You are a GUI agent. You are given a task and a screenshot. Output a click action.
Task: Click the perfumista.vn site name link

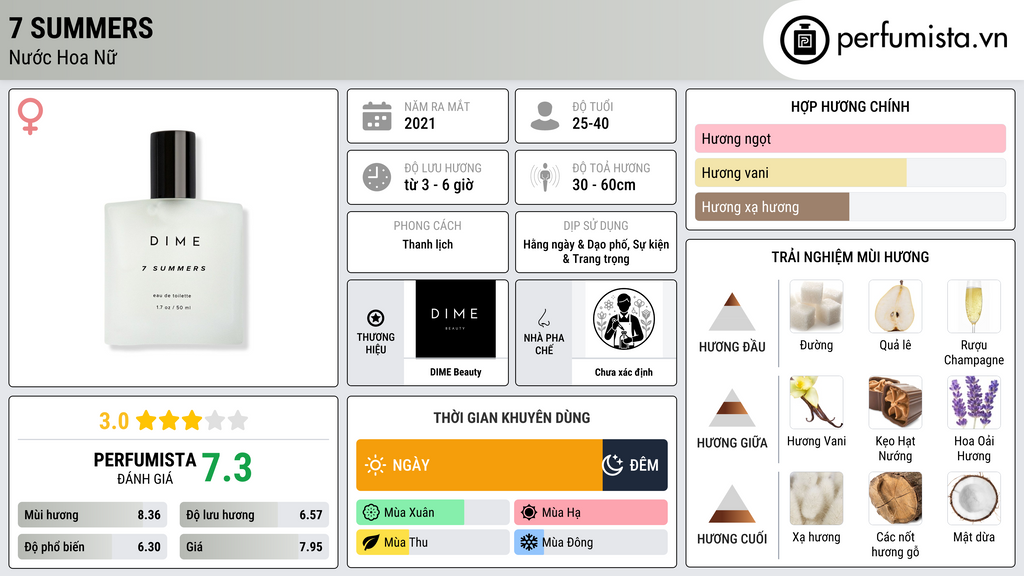coord(922,39)
